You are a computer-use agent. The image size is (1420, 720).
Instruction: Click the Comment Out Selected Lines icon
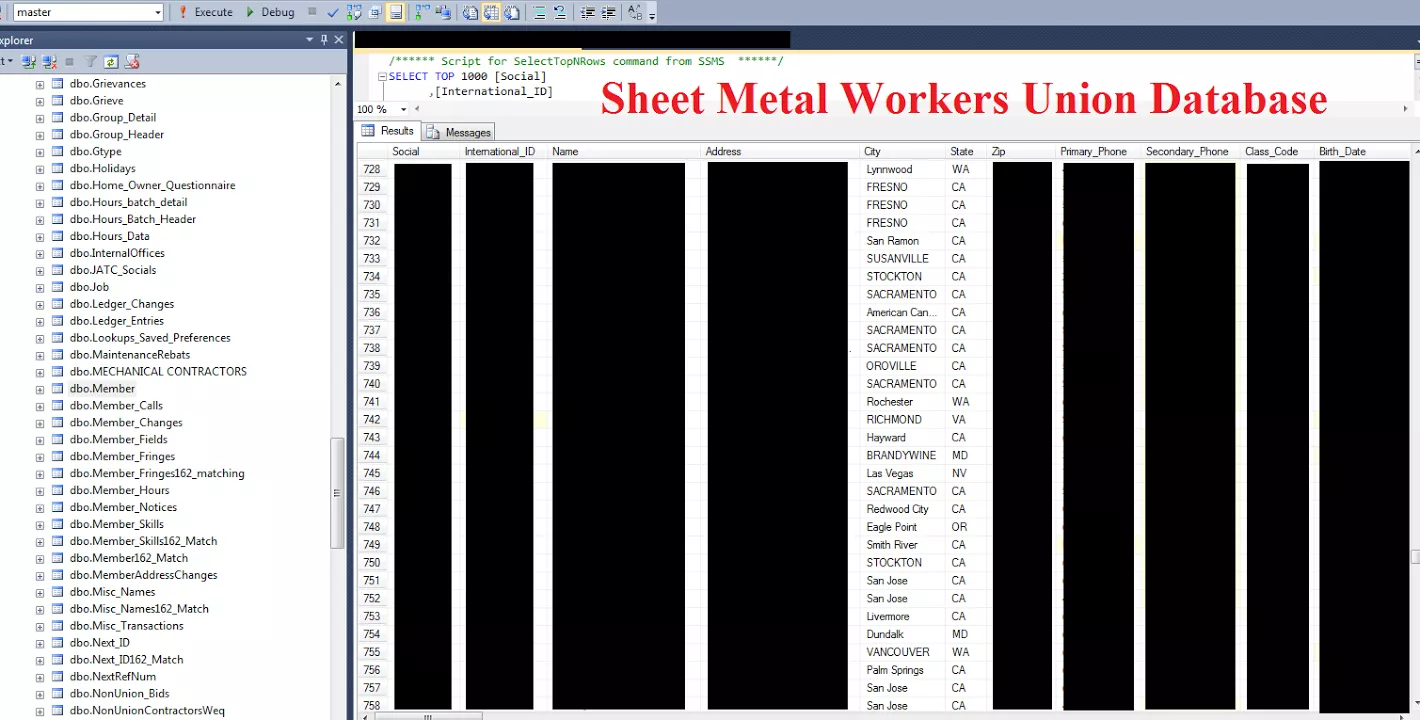(541, 12)
